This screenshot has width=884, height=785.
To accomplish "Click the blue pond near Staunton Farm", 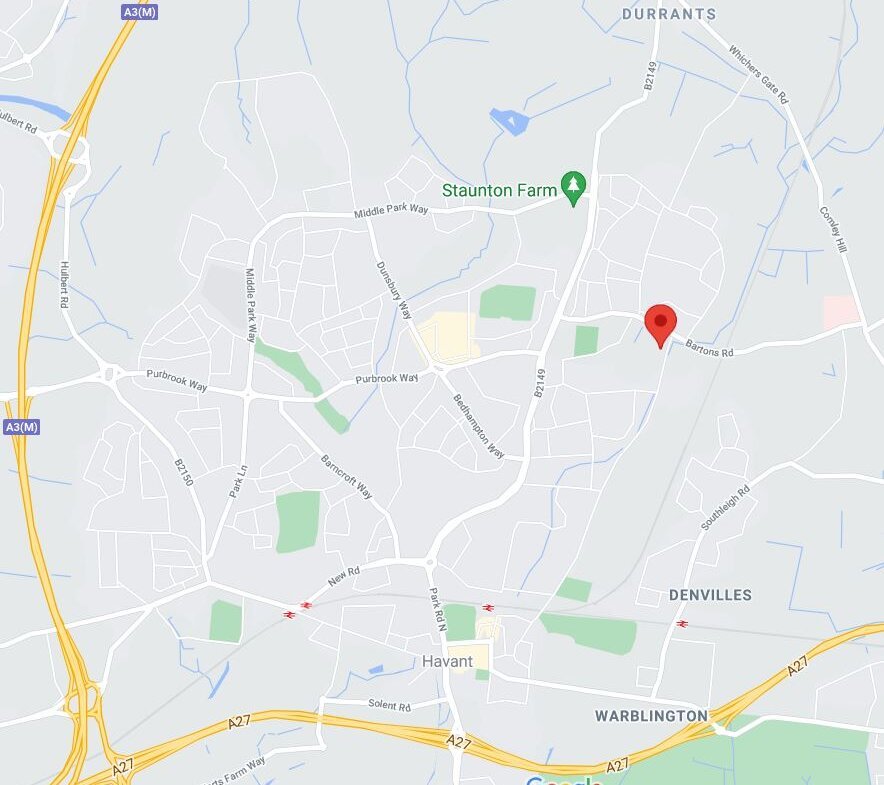I will (x=510, y=121).
